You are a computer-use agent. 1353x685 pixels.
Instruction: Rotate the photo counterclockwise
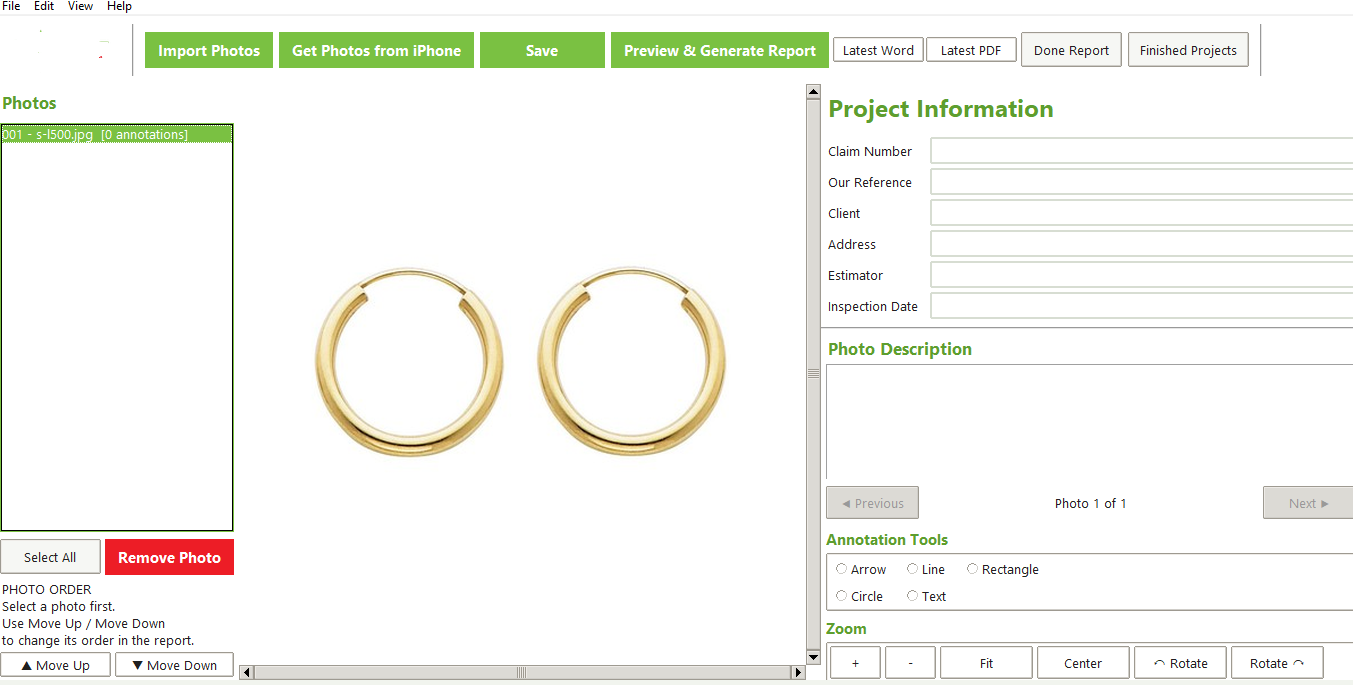click(x=1180, y=663)
